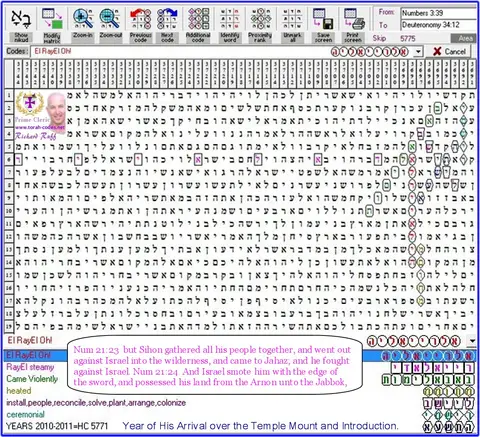Go to the Next code
Viewport: 480px width, 437px height.
167,26
